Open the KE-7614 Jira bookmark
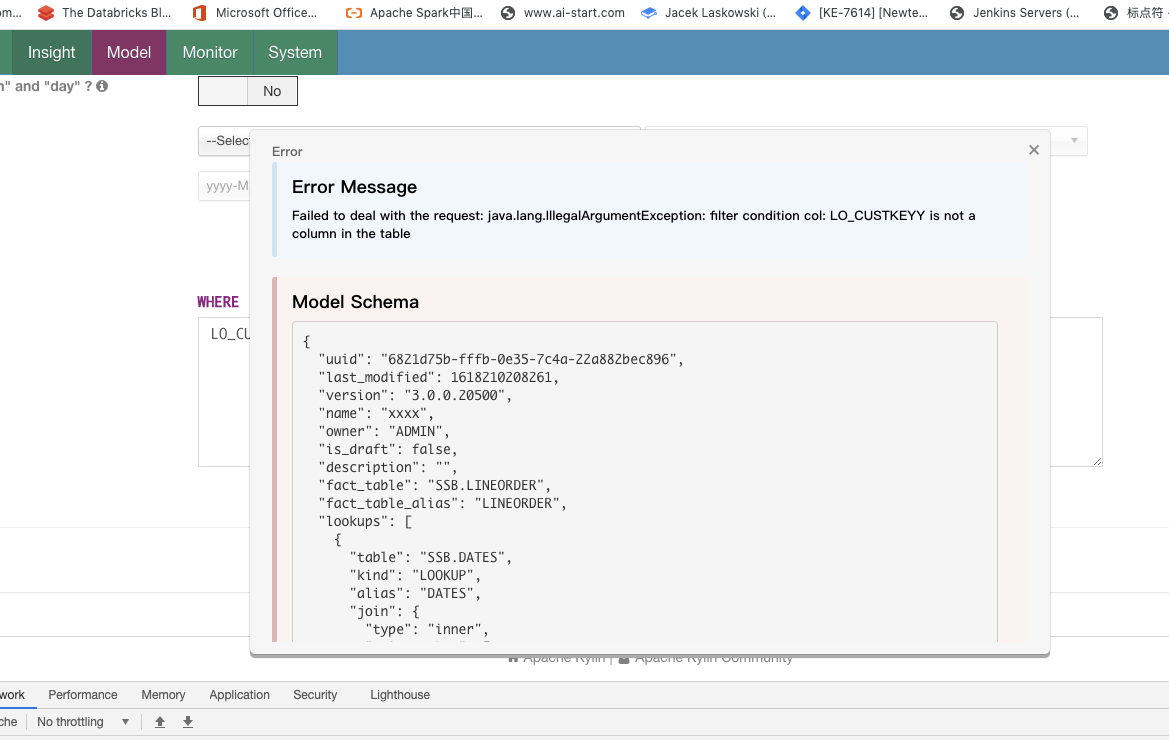The image size is (1169, 740). point(861,13)
